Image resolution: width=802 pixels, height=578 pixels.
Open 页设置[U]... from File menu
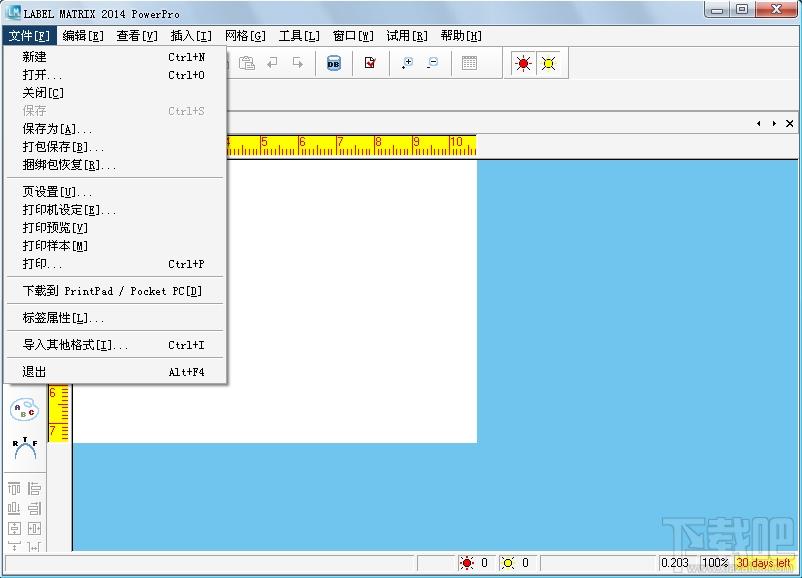pyautogui.click(x=115, y=192)
